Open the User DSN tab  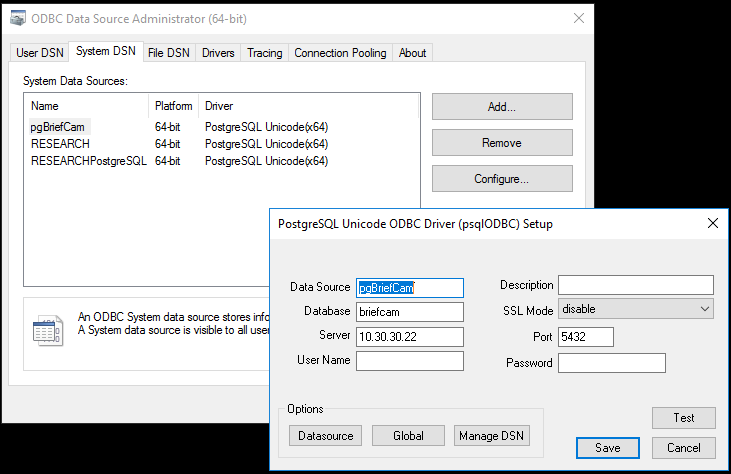pyautogui.click(x=40, y=53)
